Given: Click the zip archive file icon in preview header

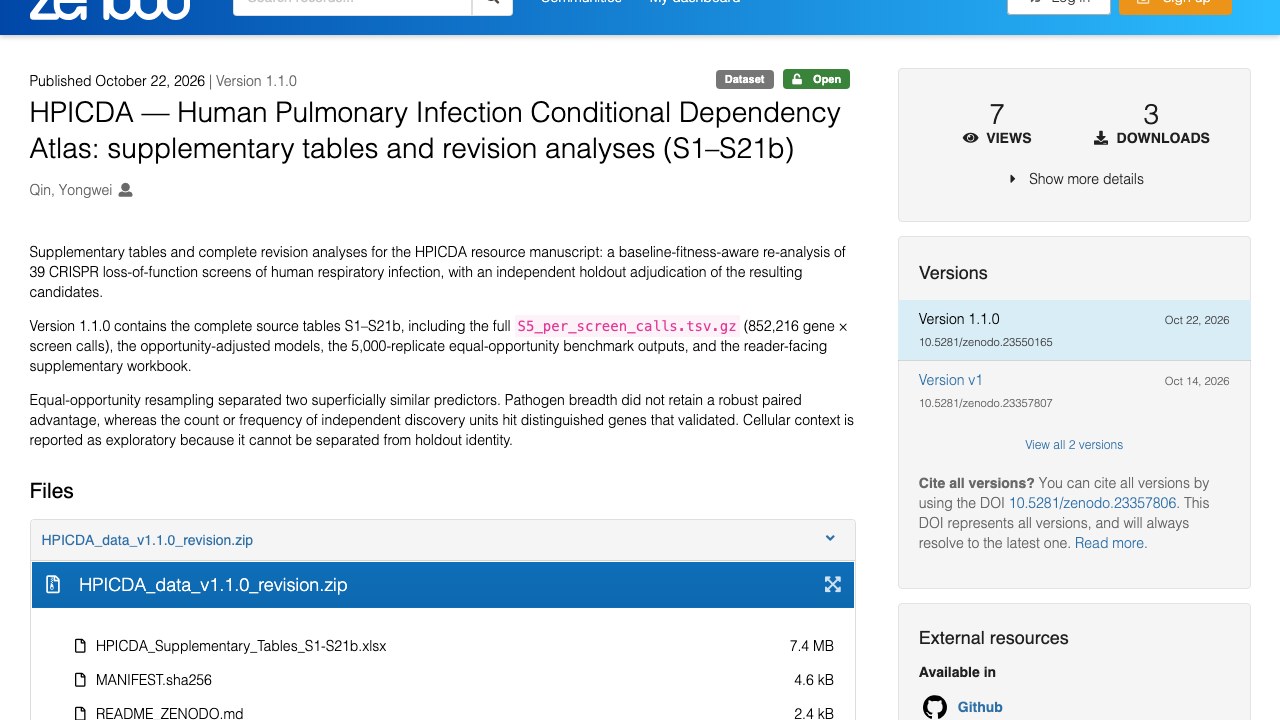Looking at the screenshot, I should (x=55, y=584).
